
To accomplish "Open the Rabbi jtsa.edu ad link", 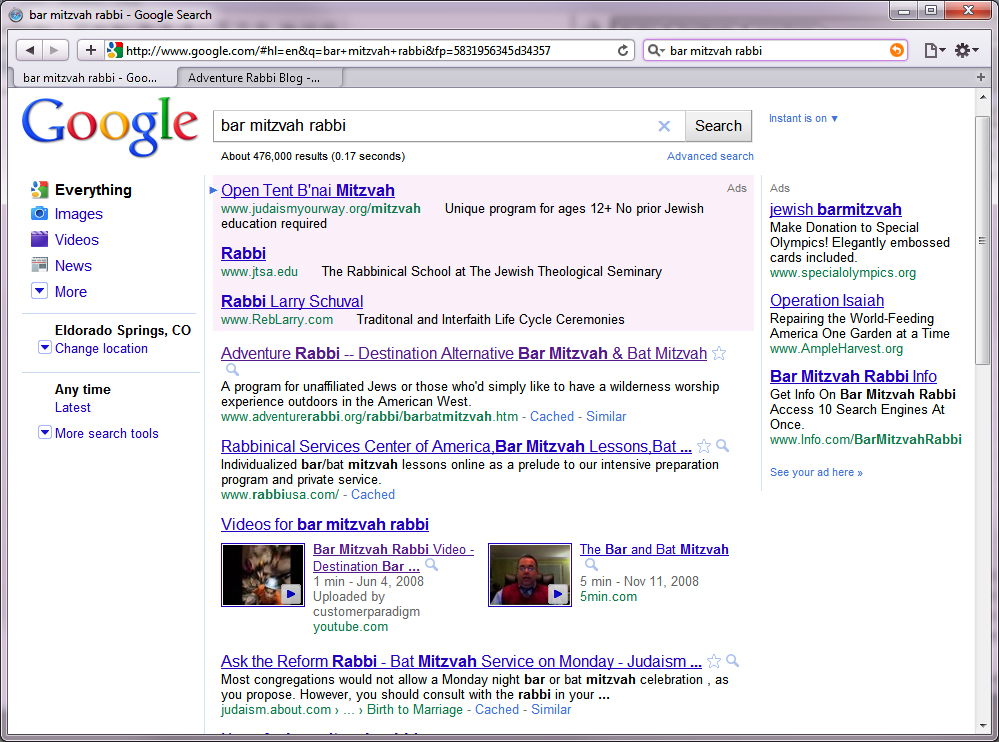I will pos(243,253).
